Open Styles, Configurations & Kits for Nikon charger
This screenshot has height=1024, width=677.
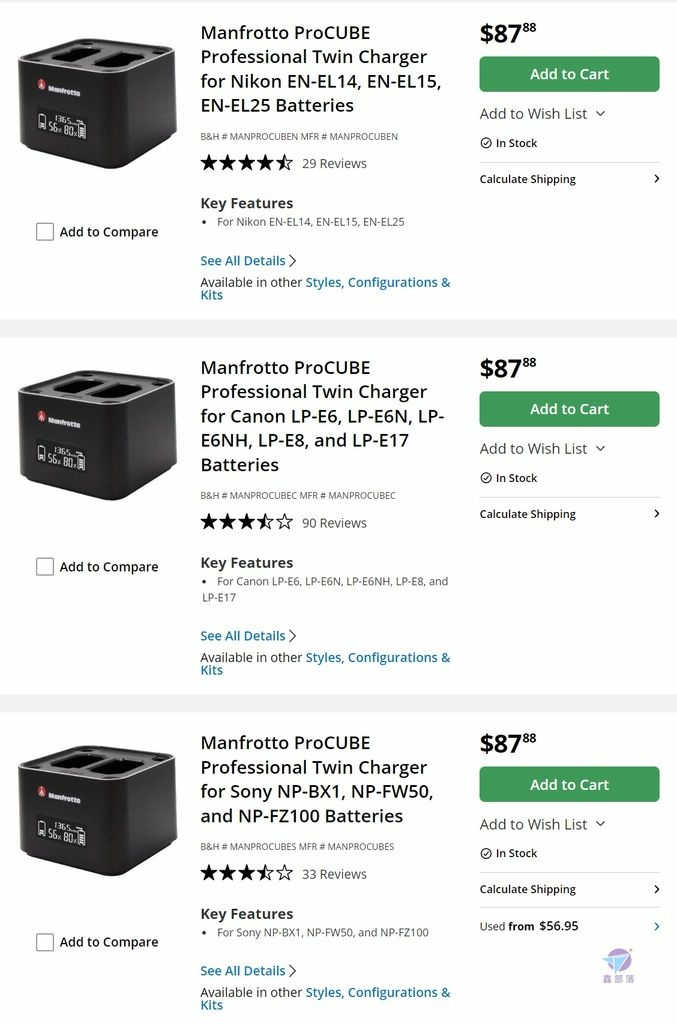click(x=325, y=289)
